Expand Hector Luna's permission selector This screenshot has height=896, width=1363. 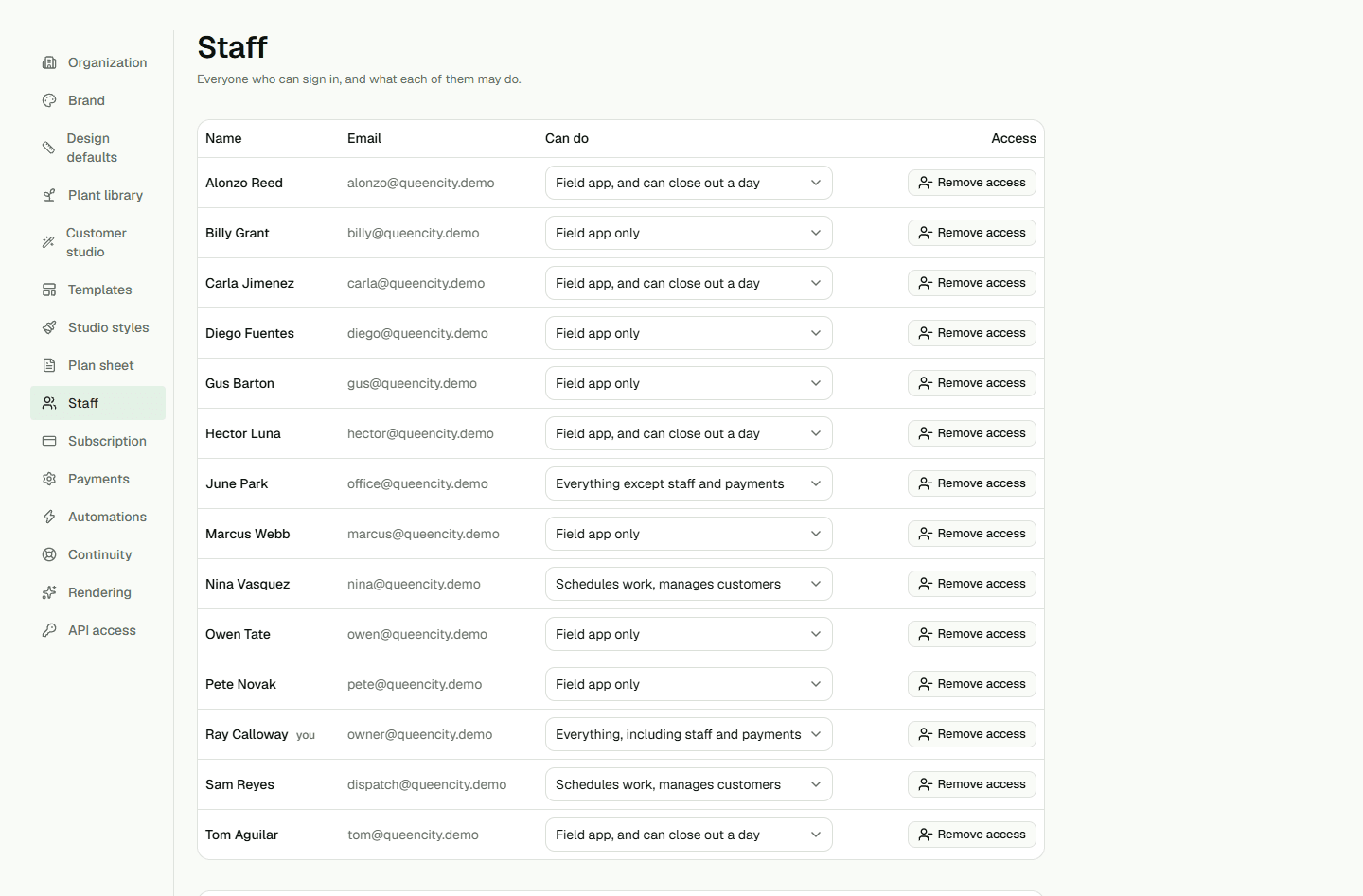click(x=689, y=433)
